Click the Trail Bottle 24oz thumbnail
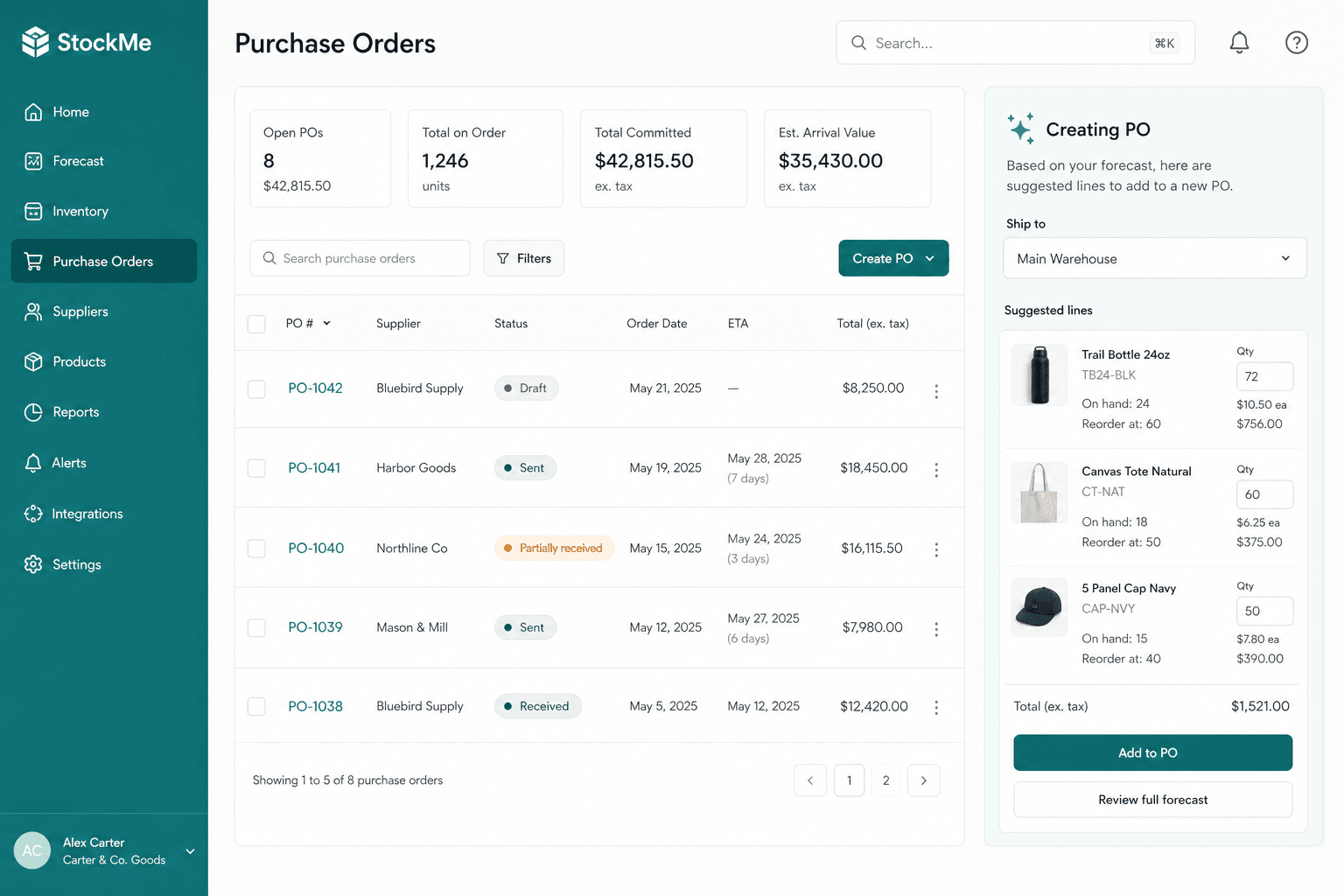This screenshot has width=1344, height=896. pyautogui.click(x=1039, y=374)
